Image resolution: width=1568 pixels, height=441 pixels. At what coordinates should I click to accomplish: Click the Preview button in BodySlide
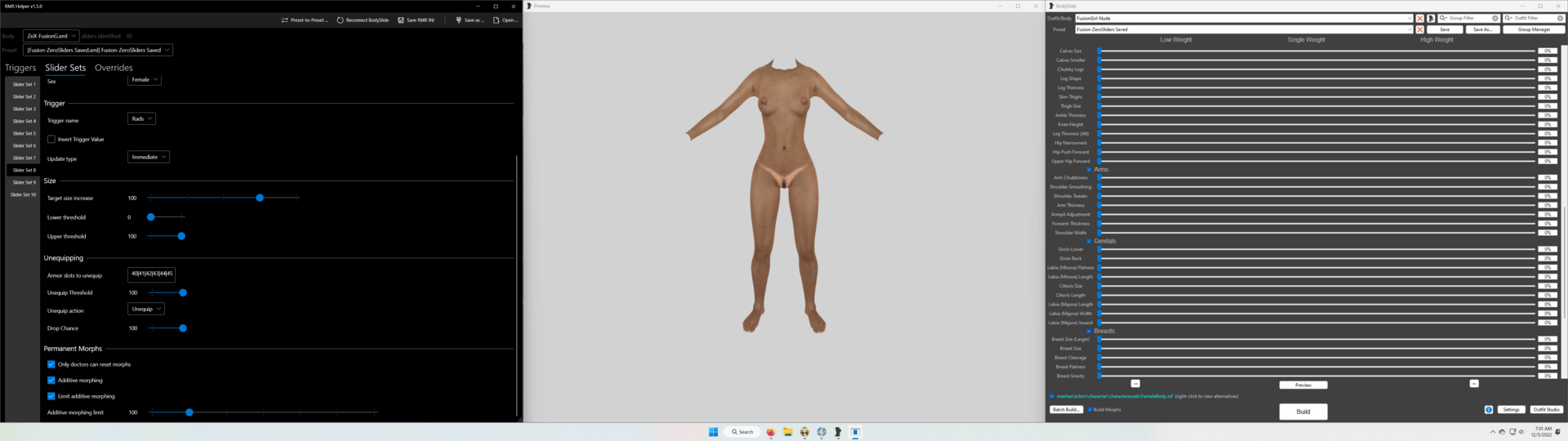tap(1303, 385)
